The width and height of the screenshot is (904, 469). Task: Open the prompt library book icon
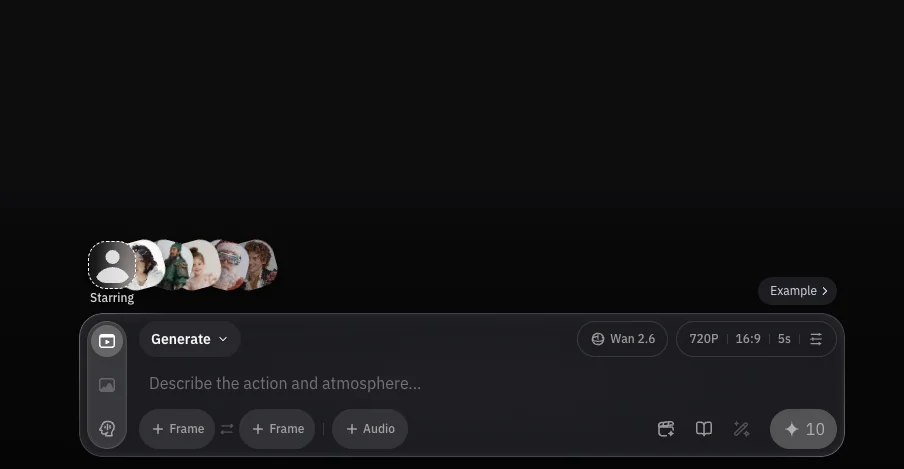(x=704, y=429)
